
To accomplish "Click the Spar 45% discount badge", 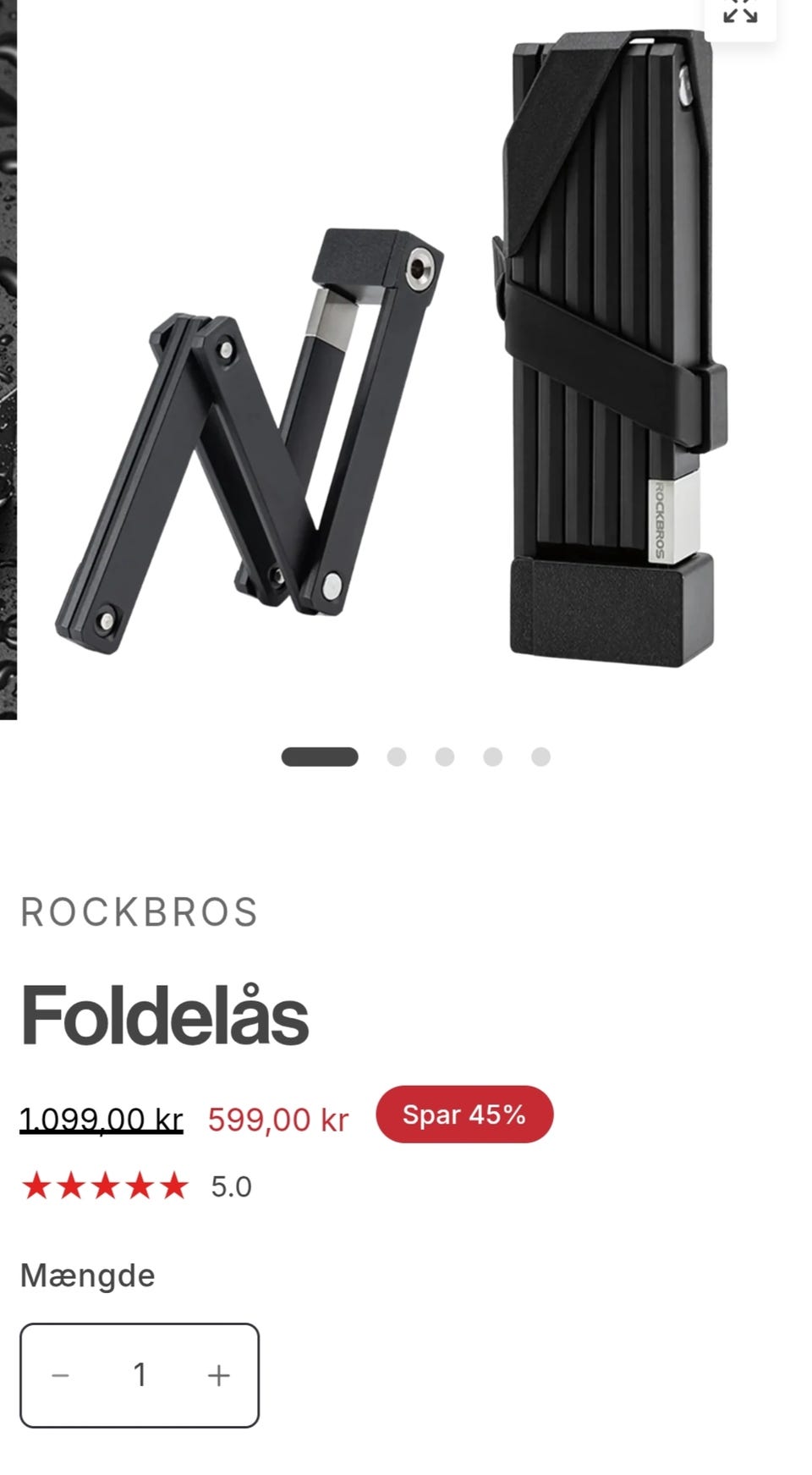I will tap(464, 1115).
